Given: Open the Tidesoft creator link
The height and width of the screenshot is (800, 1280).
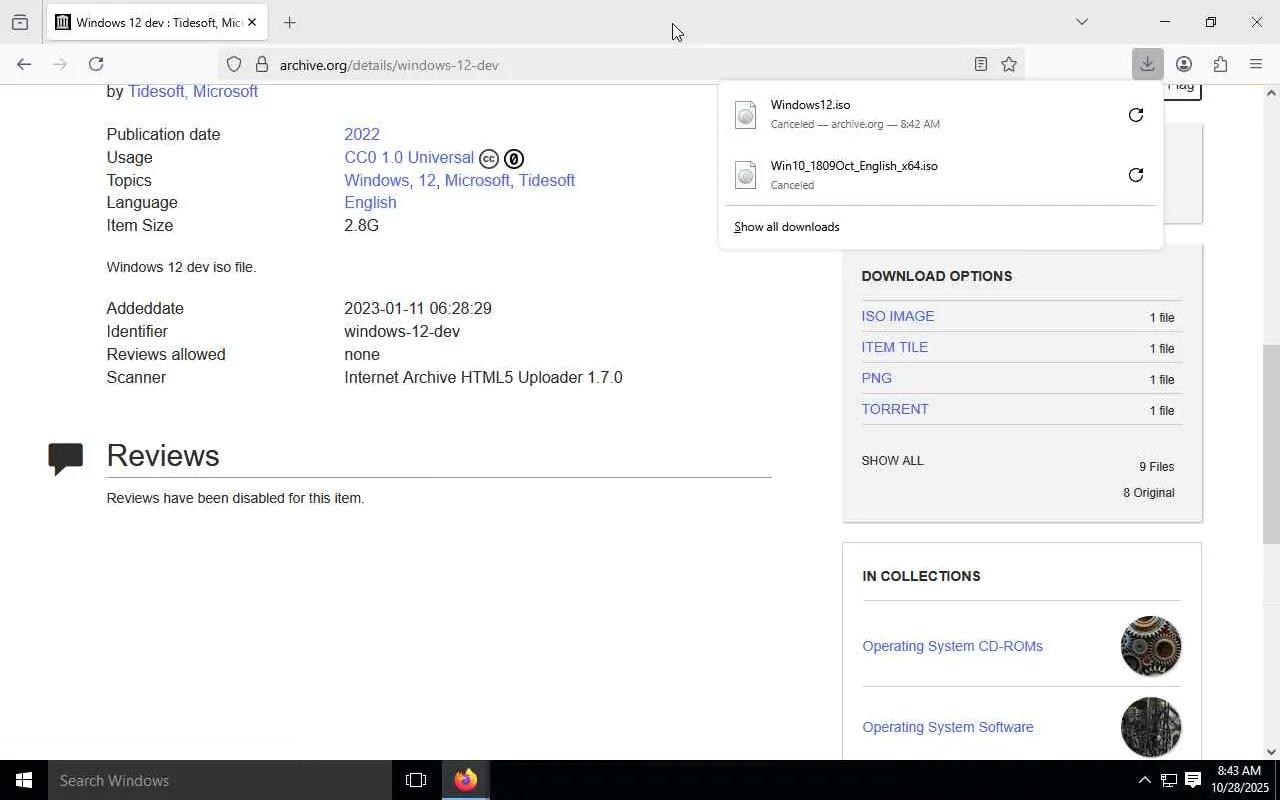Looking at the screenshot, I should coord(156,91).
